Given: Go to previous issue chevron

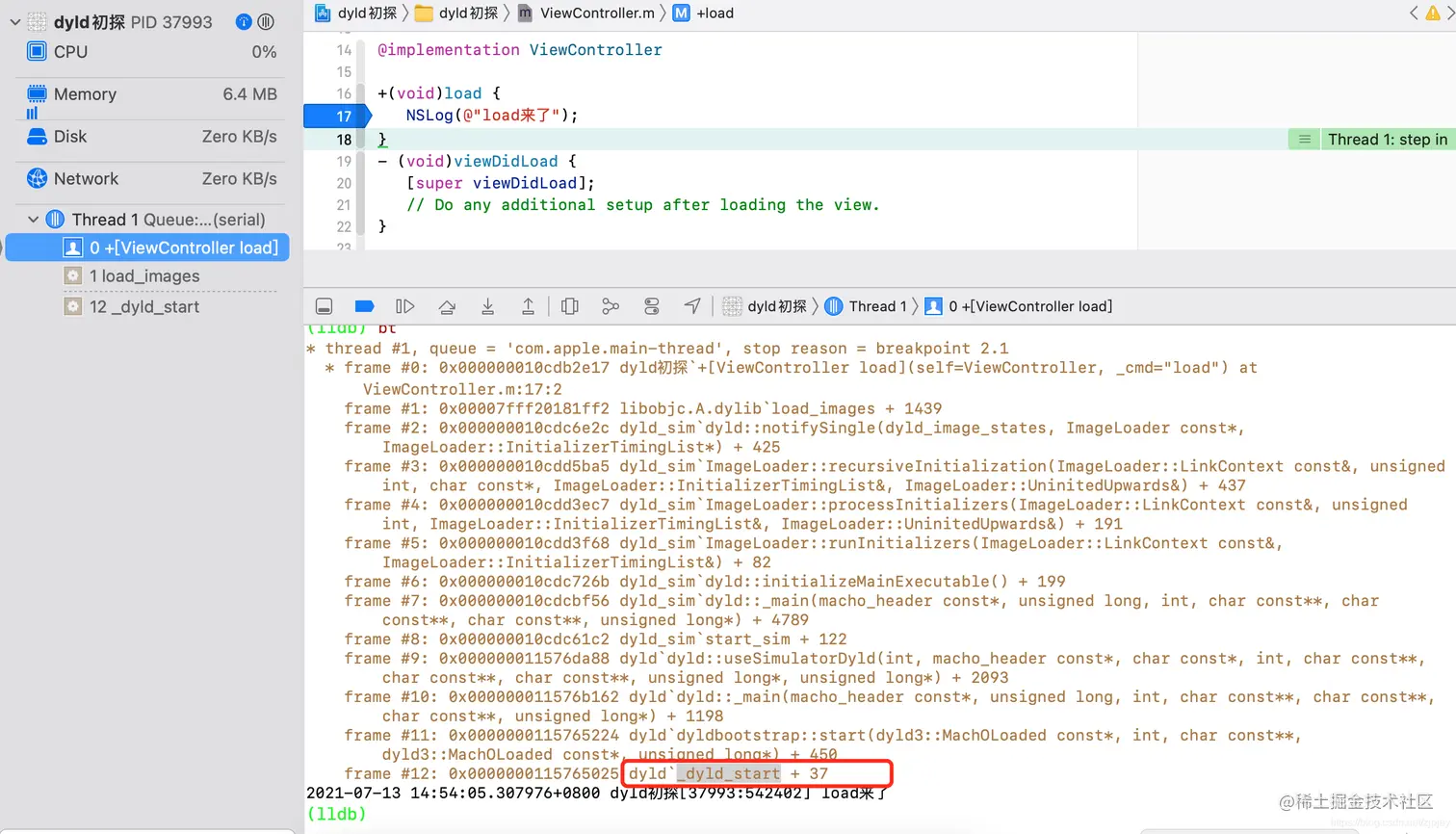Looking at the screenshot, I should pos(1414,13).
